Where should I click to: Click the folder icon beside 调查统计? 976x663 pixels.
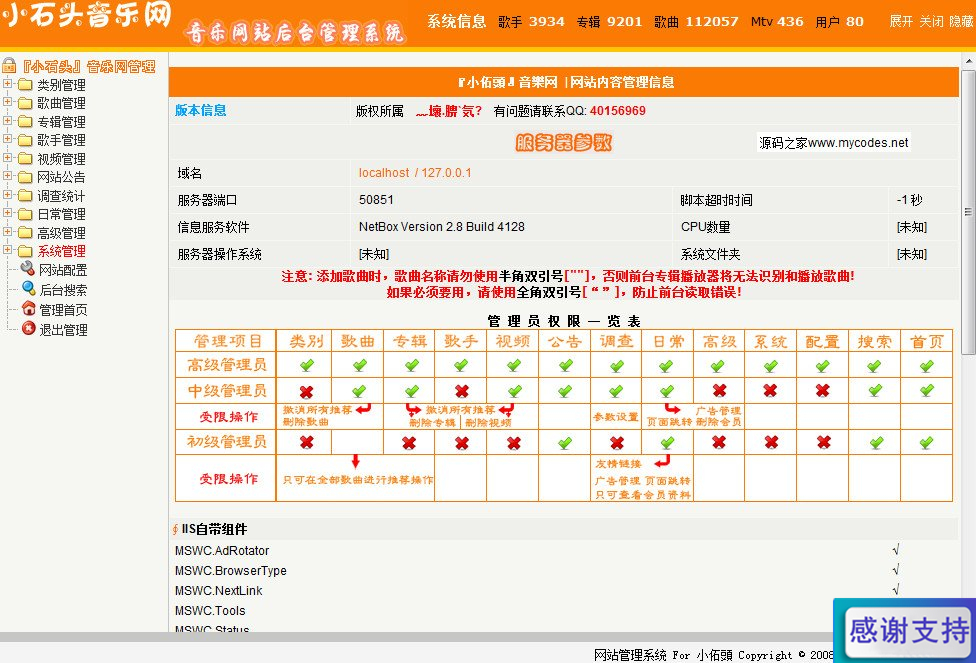tap(25, 195)
